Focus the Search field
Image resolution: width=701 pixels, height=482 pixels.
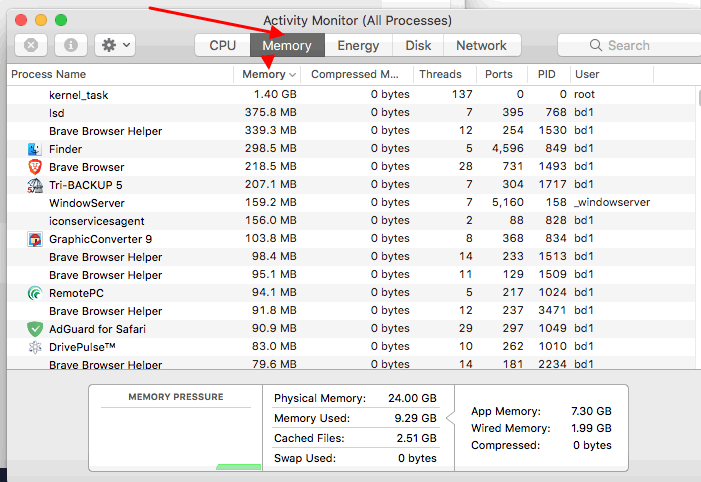[x=629, y=45]
